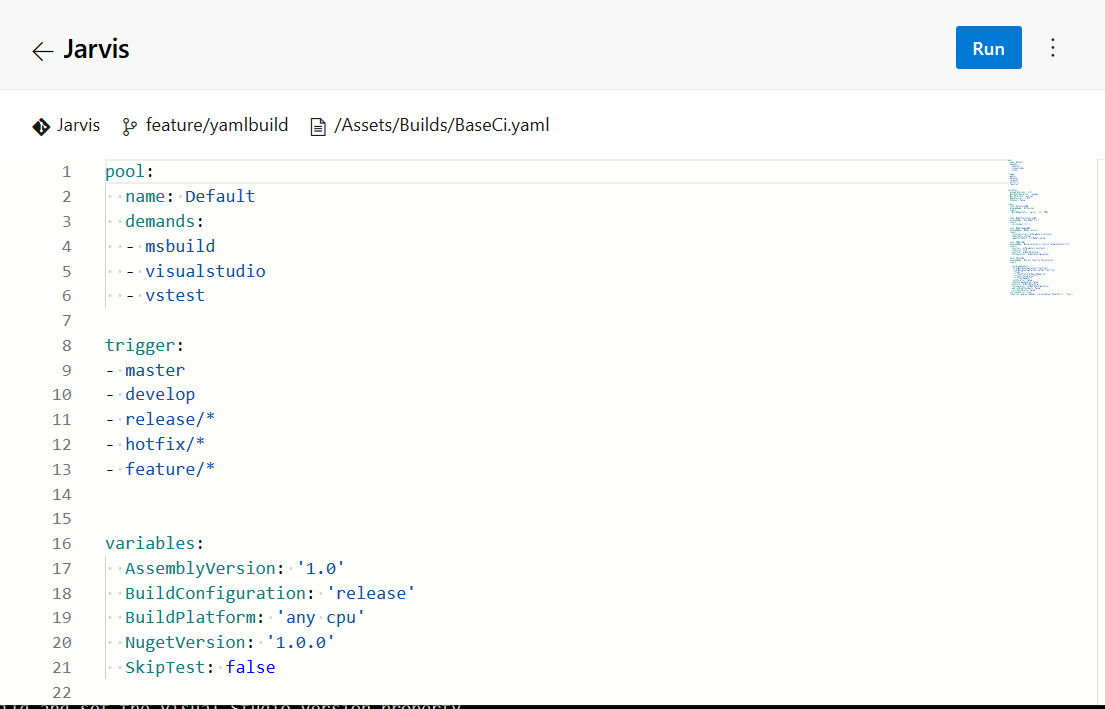1105x709 pixels.
Task: Click the 'variables:' keyword in the editor
Action: [x=154, y=543]
